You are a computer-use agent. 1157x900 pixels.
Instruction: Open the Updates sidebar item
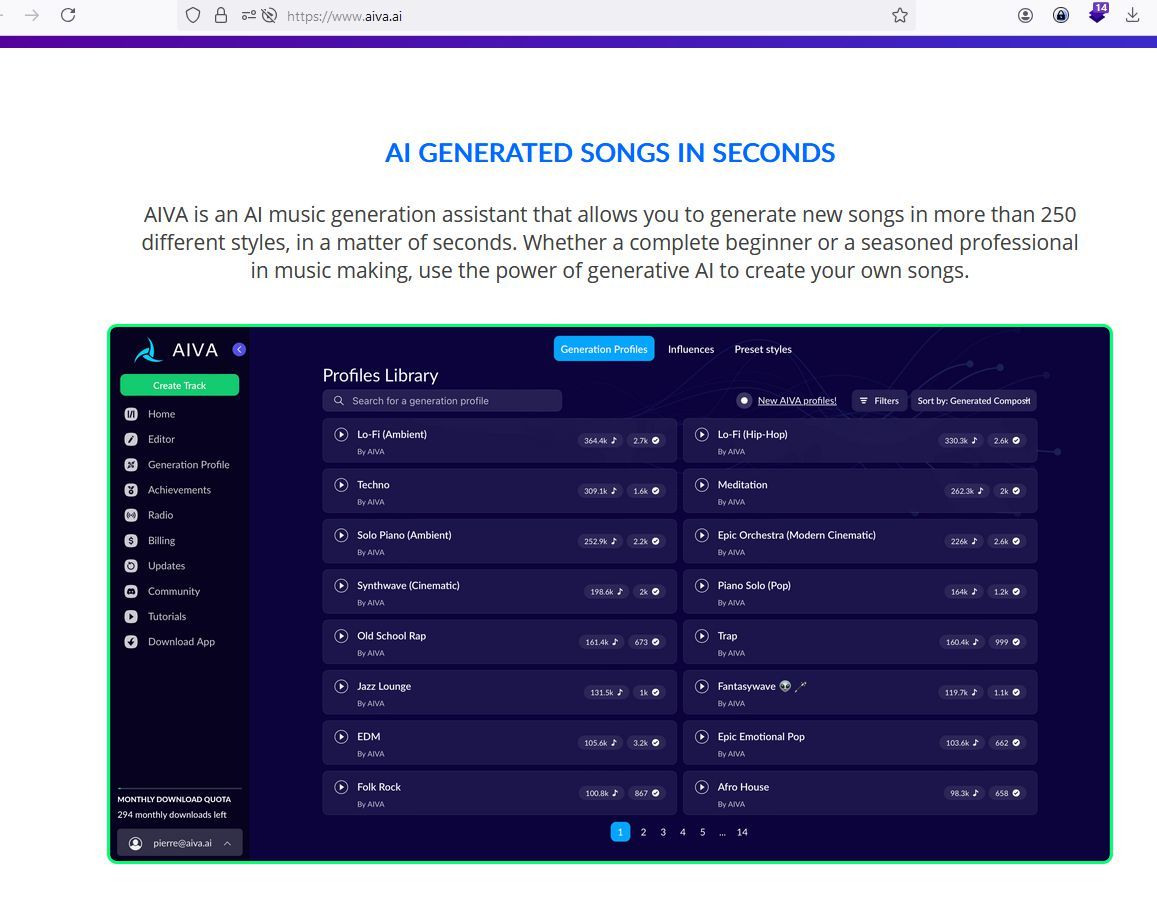[155, 566]
